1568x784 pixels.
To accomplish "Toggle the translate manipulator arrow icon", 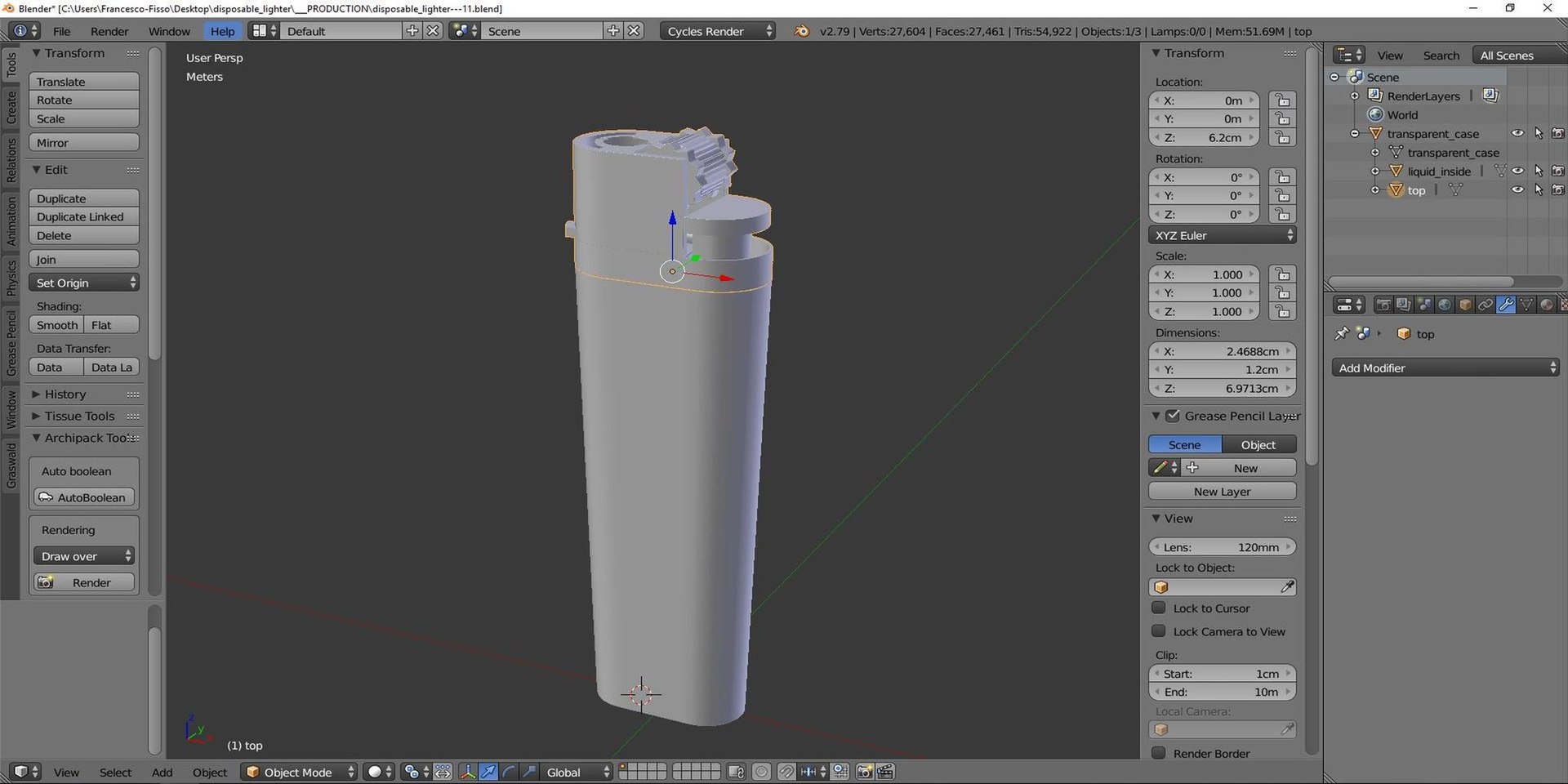I will pyautogui.click(x=488, y=772).
